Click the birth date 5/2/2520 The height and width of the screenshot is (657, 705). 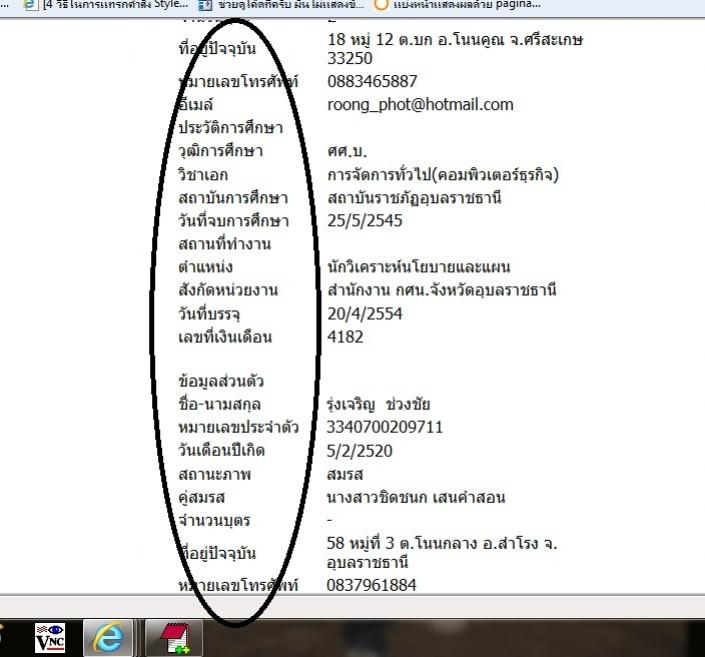pos(359,451)
